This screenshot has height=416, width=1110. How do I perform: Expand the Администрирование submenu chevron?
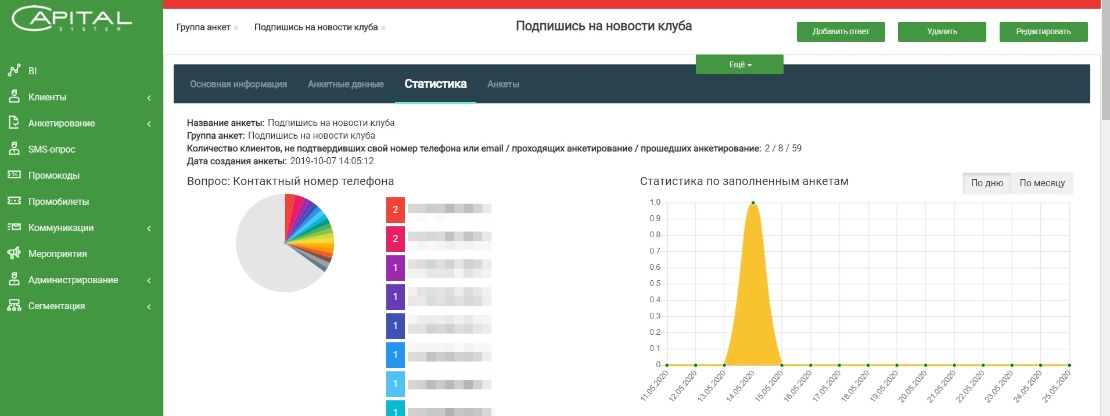point(149,280)
